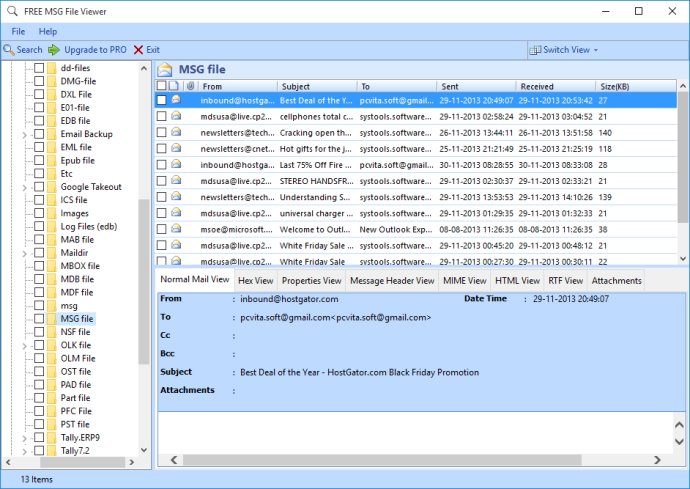Screen dimensions: 690x489
Task: Click the envelope icon beside MSG file heading
Action: click(x=165, y=70)
